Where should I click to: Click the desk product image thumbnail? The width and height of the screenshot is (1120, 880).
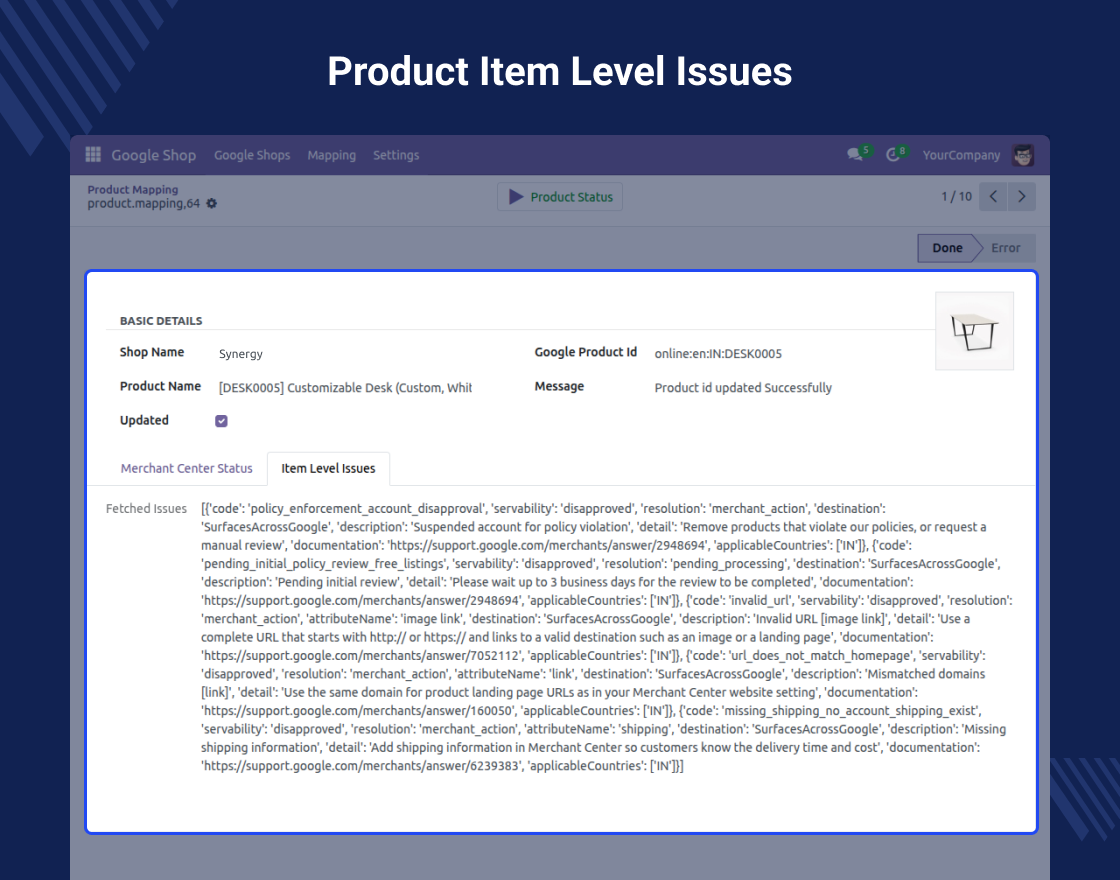974,331
